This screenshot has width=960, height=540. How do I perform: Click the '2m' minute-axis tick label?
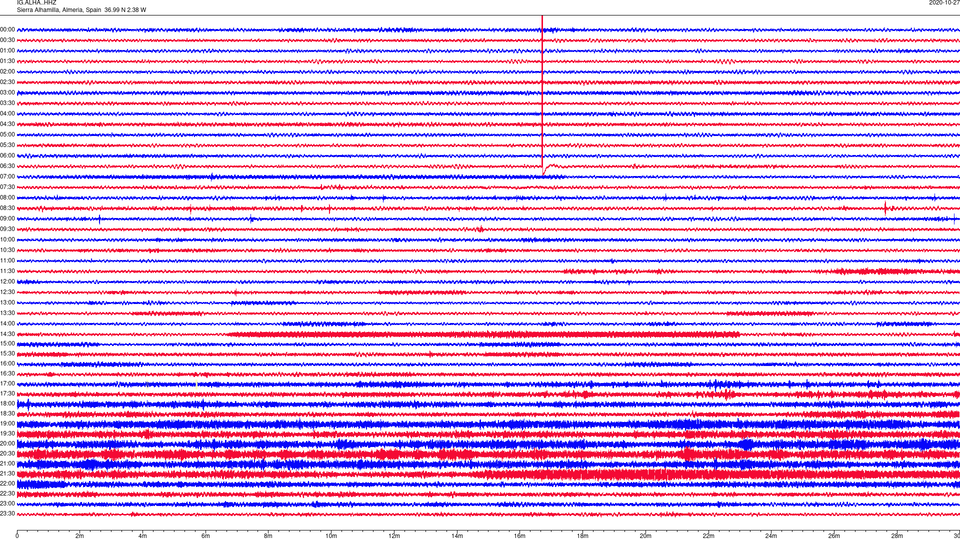click(80, 536)
